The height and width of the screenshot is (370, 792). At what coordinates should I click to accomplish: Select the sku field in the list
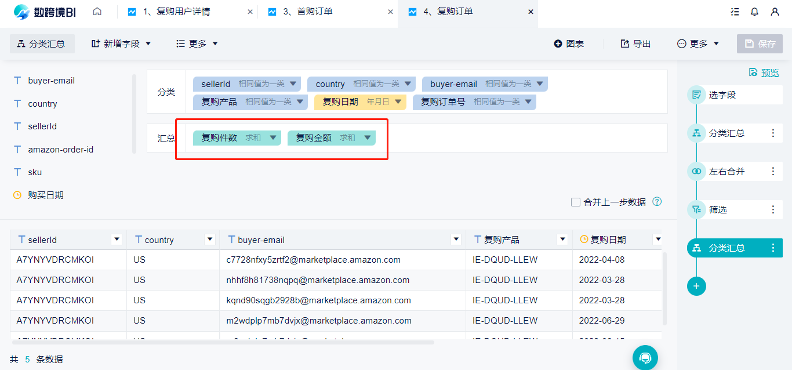point(35,172)
